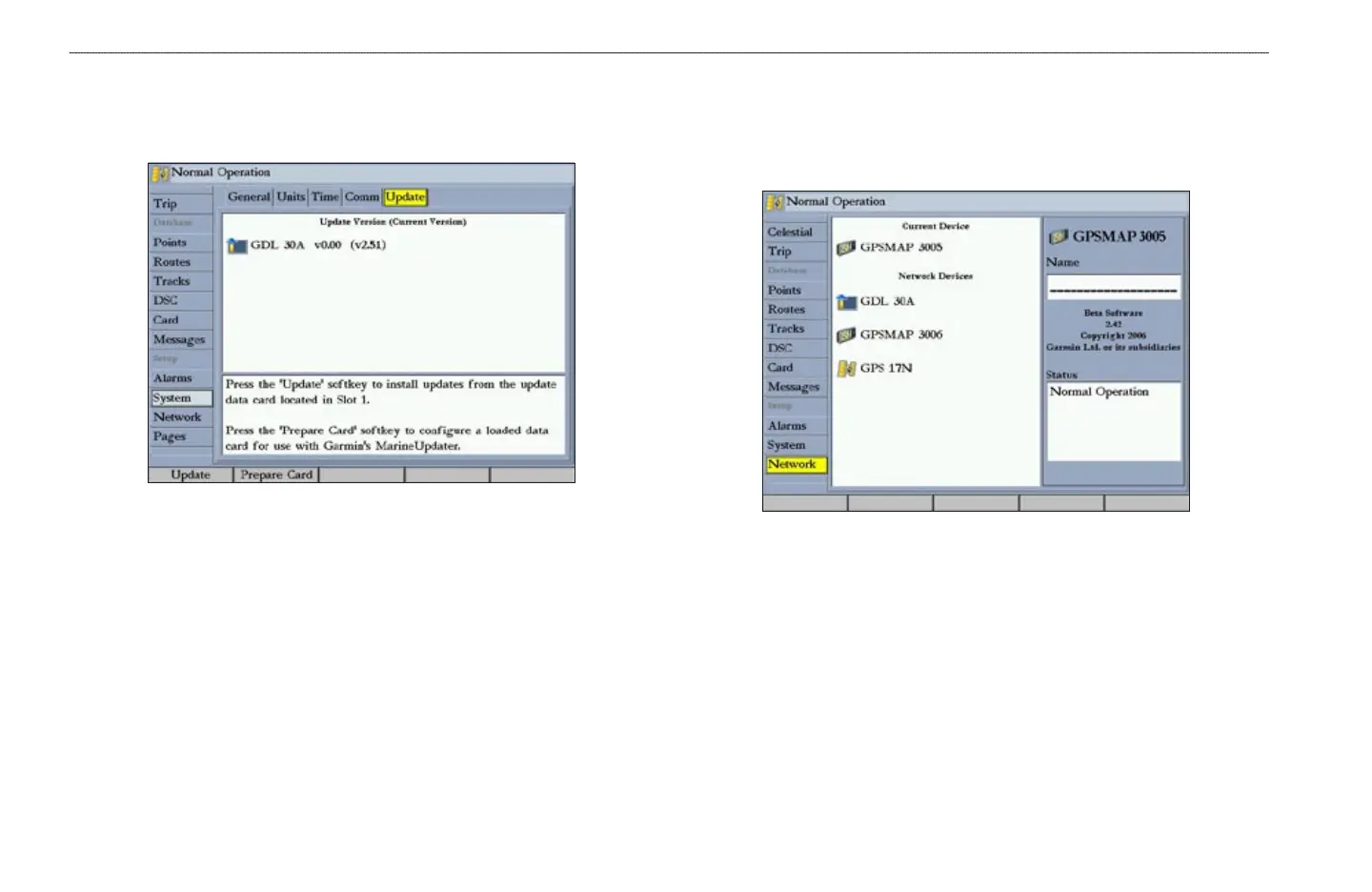Open Routes in the Update tab screen sidebar
Image resolution: width=1372 pixels, height=892 pixels.
point(181,262)
